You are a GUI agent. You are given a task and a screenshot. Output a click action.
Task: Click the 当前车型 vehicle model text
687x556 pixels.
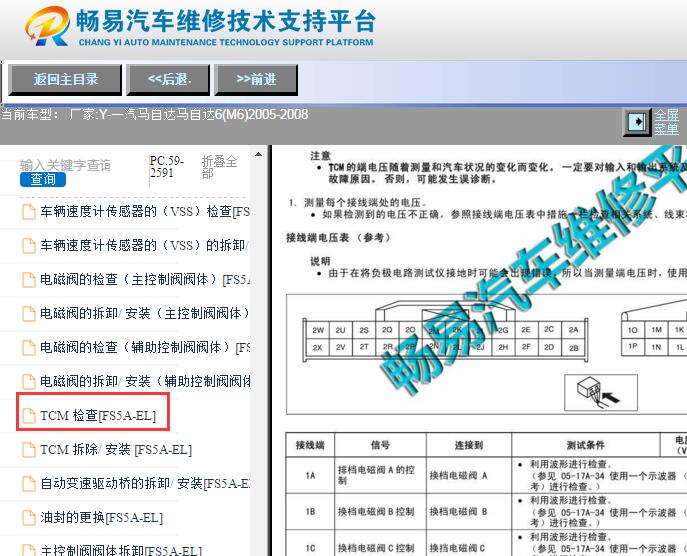coord(154,114)
